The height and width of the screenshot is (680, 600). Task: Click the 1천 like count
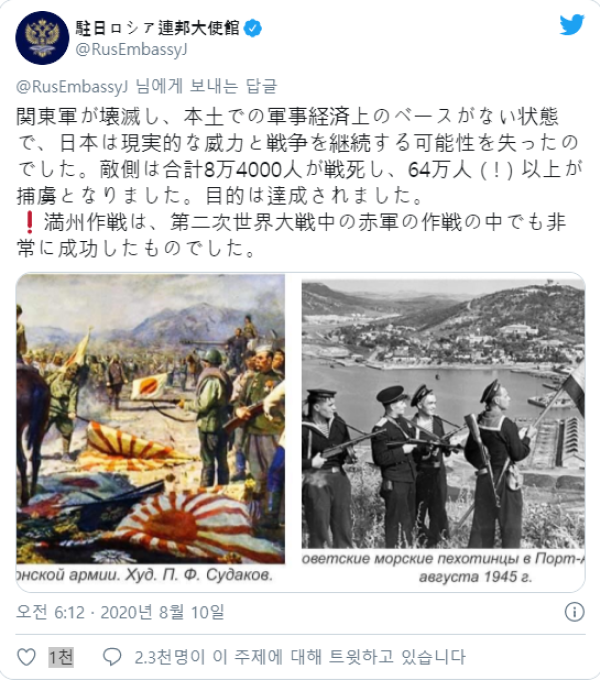60,657
